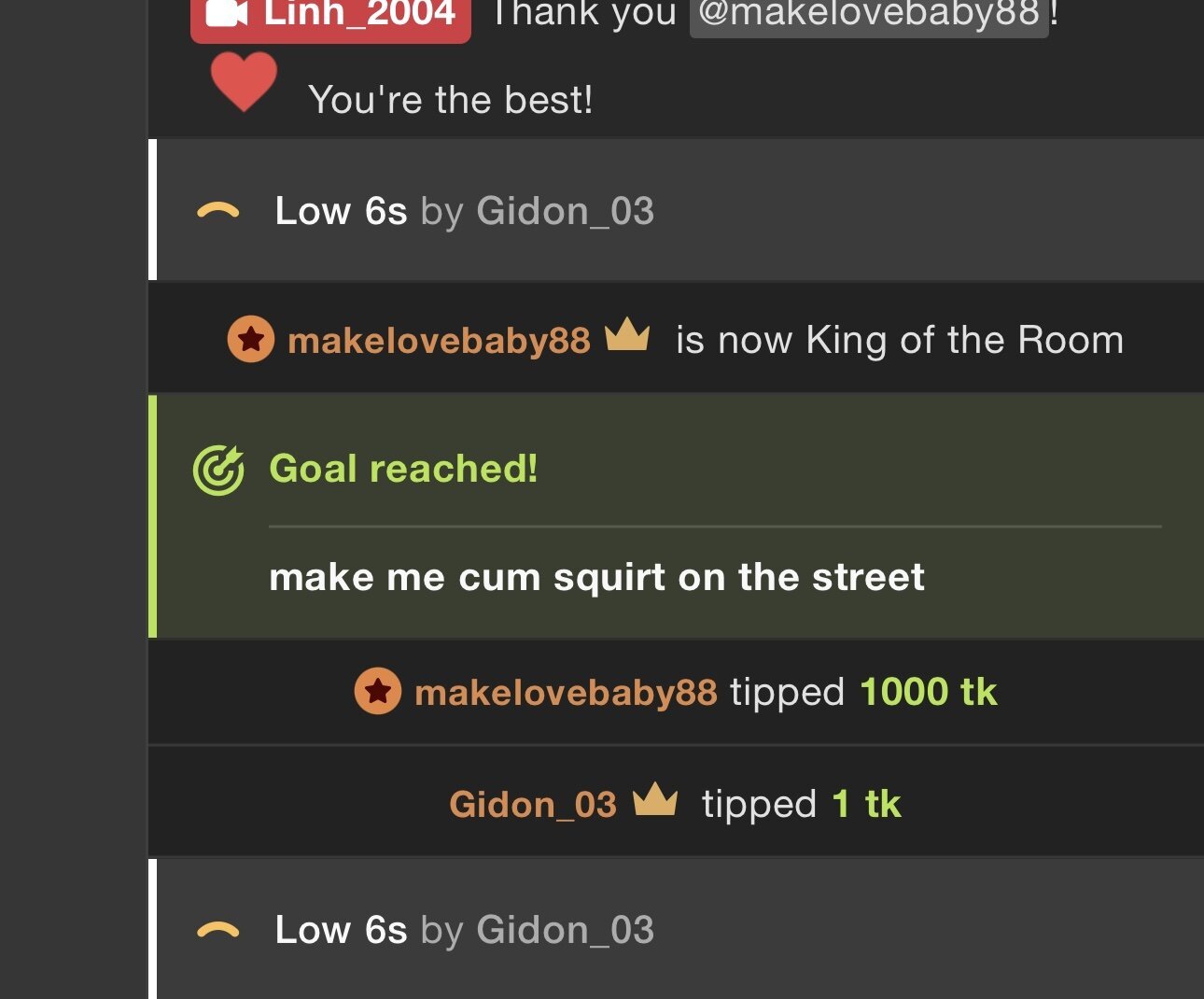The image size is (1204, 999).
Task: Click the 1 tk tip amount
Action: click(x=866, y=805)
